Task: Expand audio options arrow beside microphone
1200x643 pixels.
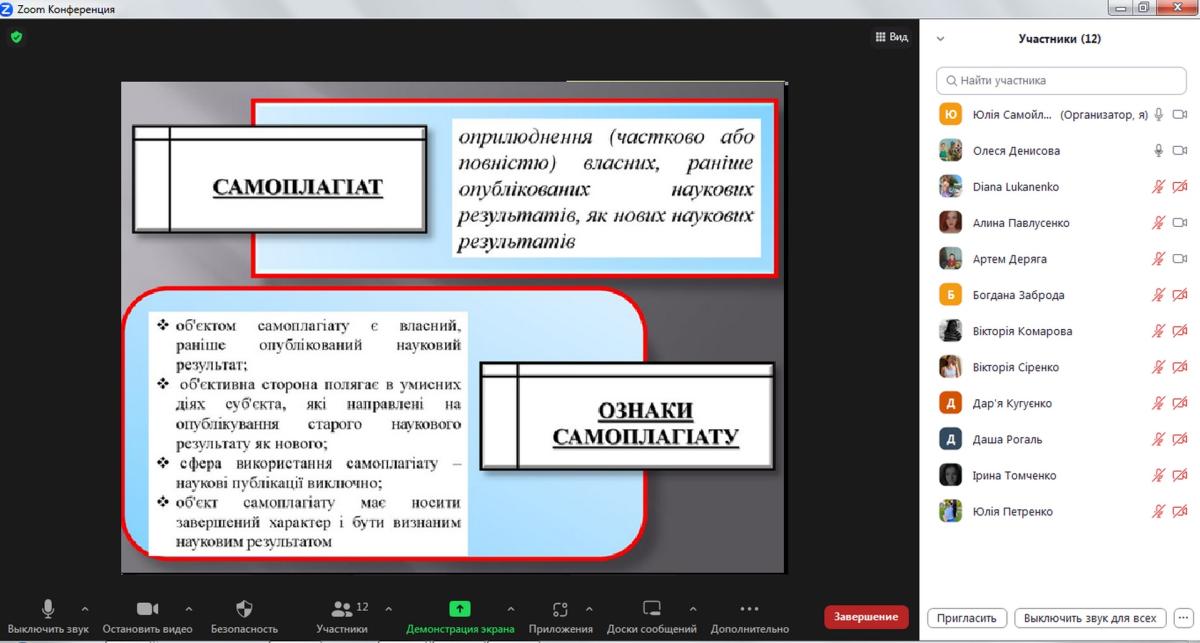Action: point(84,608)
